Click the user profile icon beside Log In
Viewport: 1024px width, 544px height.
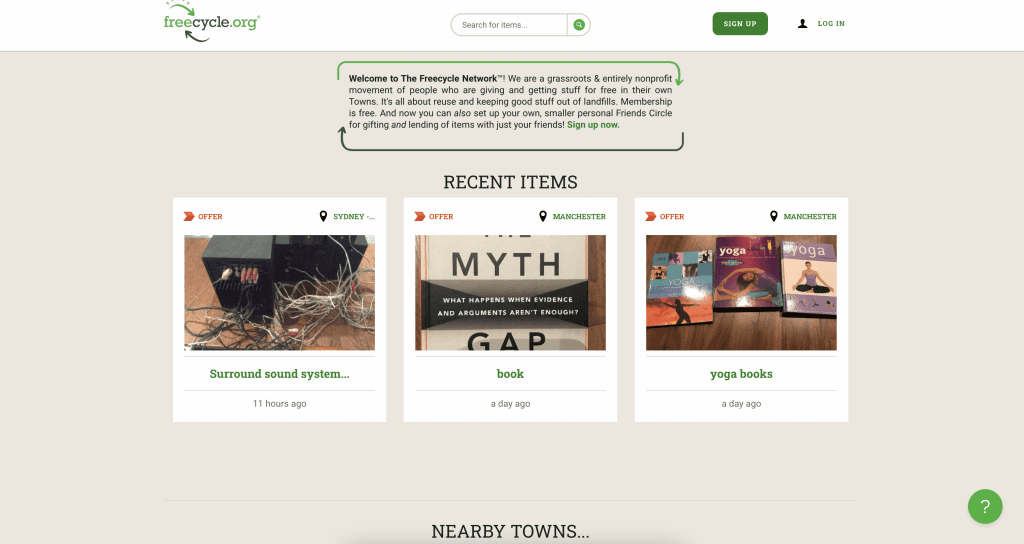coord(803,24)
